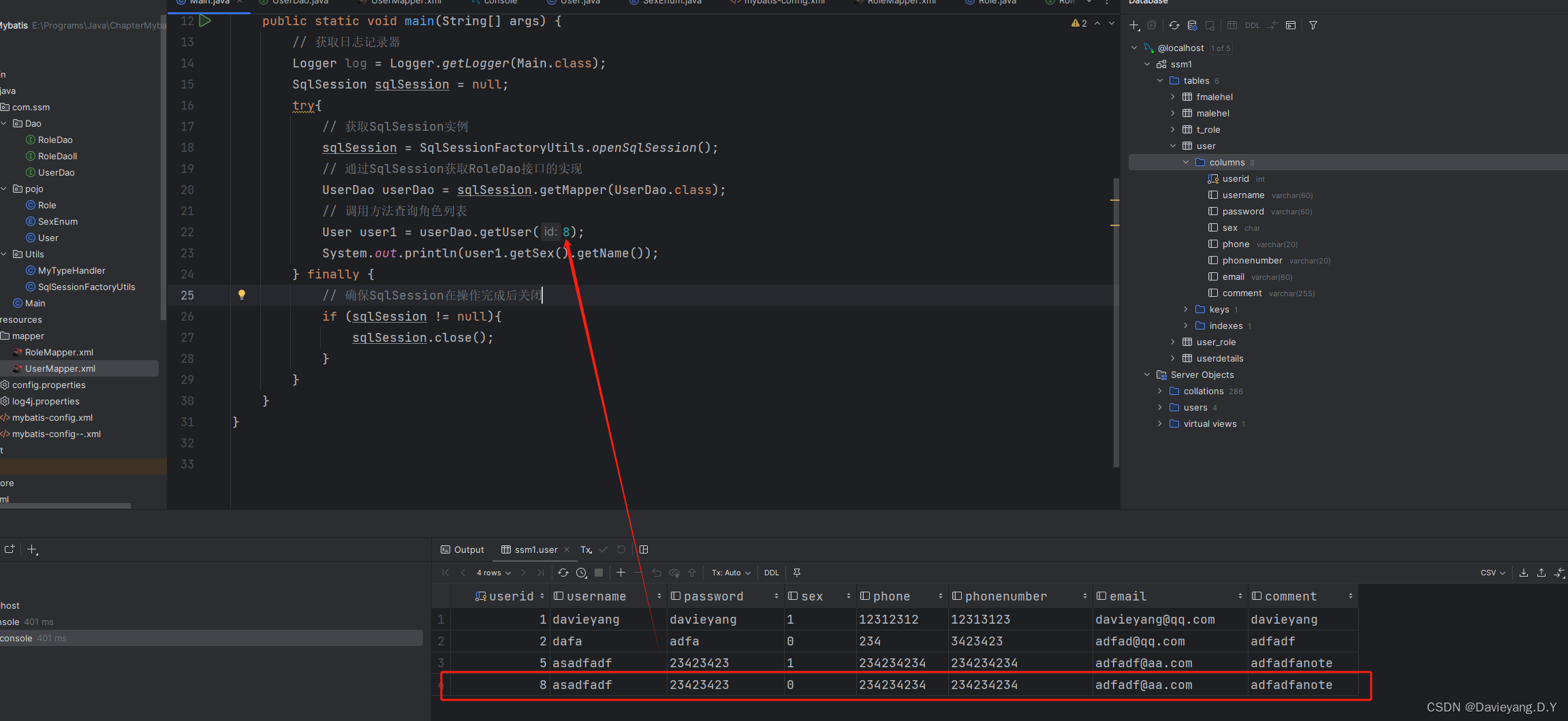Open SexEnum in pojo package
Image resolution: width=1568 pixels, height=721 pixels.
point(58,221)
